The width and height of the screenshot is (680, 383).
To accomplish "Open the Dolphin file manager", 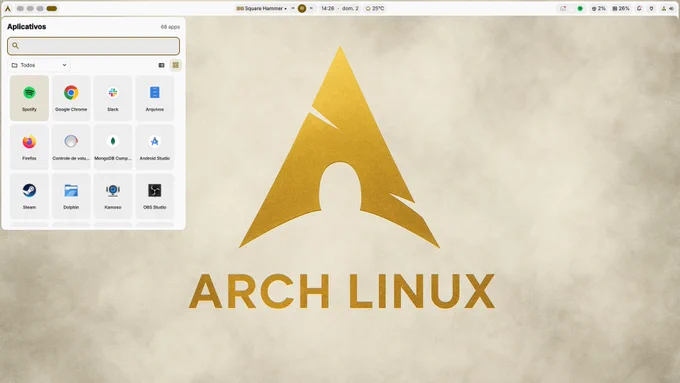I will (x=71, y=196).
